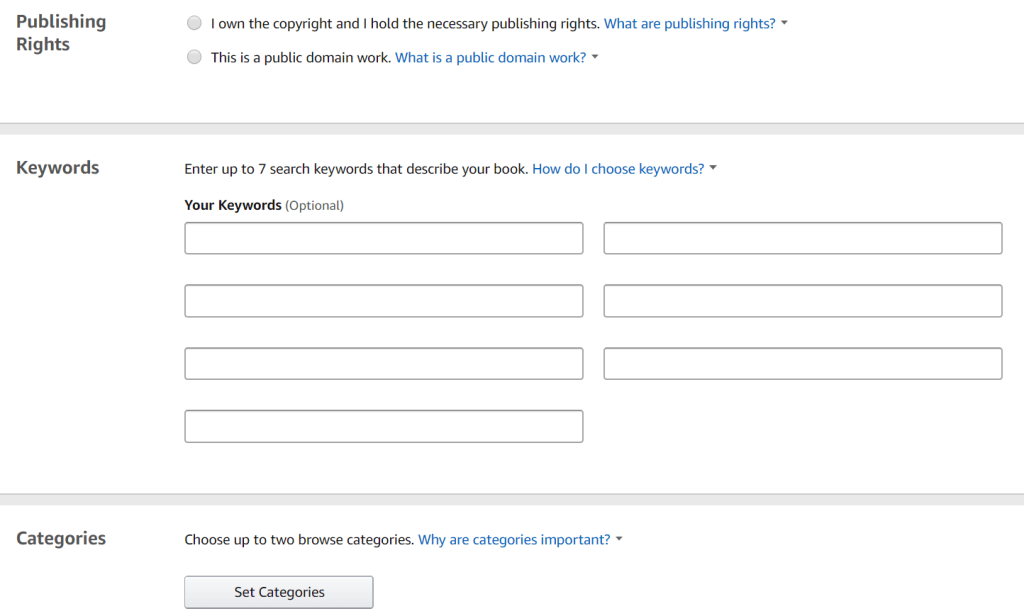The height and width of the screenshot is (616, 1024).
Task: Open the 'What is a public domain work?' link
Action: (x=490, y=58)
